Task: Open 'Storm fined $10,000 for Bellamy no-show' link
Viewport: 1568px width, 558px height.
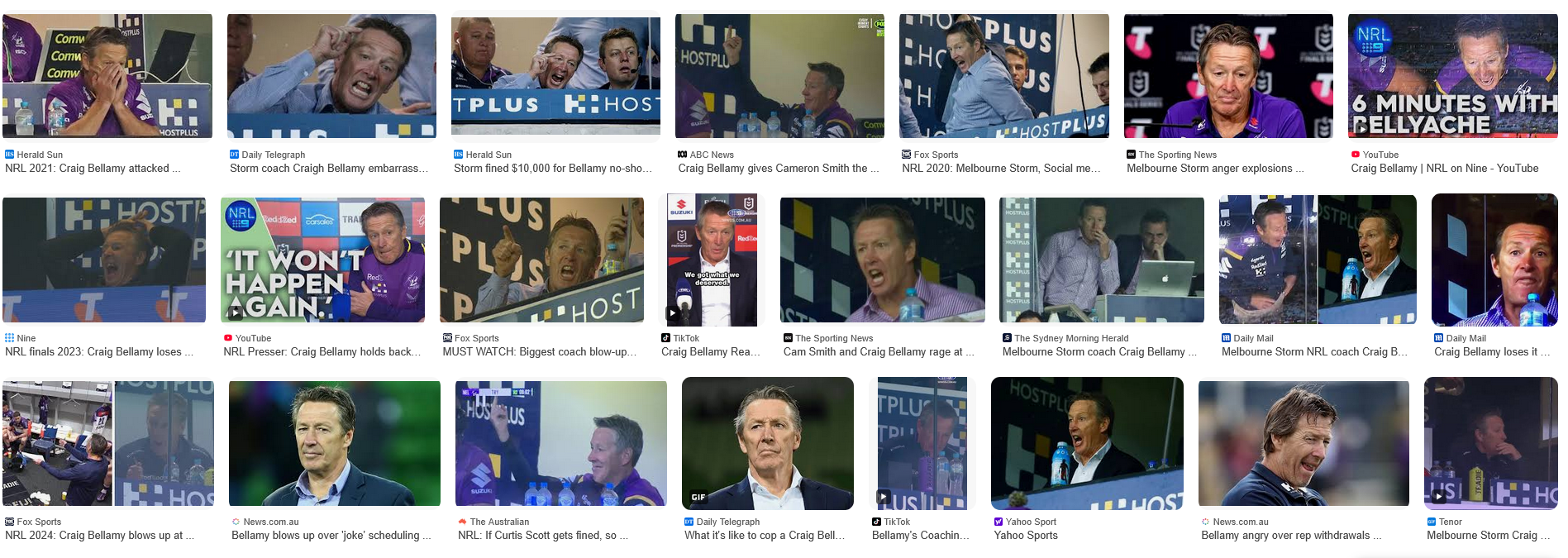Action: pyautogui.click(x=553, y=168)
